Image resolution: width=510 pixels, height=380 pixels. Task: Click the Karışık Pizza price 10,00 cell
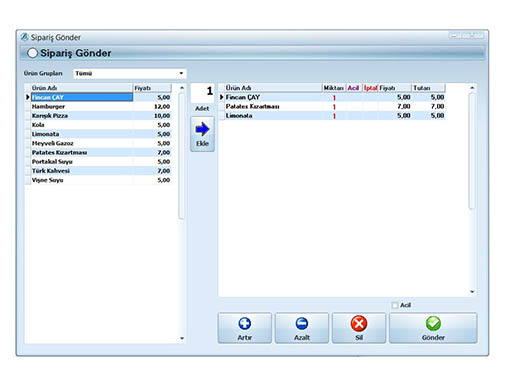click(x=152, y=116)
